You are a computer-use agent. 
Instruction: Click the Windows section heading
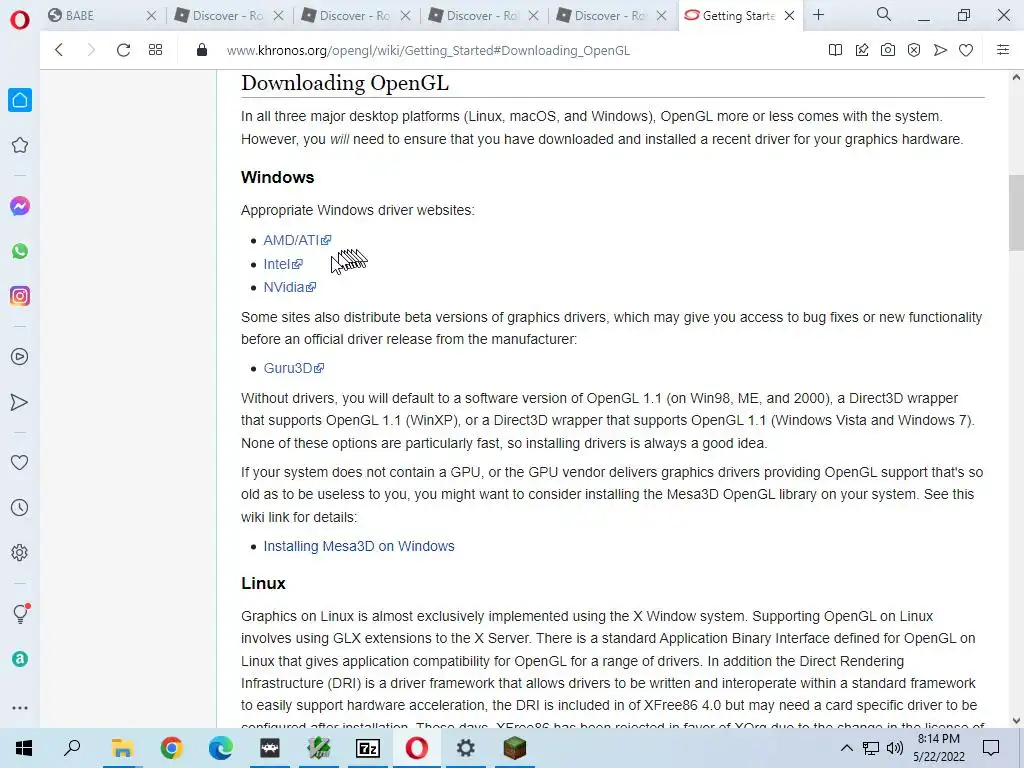(278, 177)
